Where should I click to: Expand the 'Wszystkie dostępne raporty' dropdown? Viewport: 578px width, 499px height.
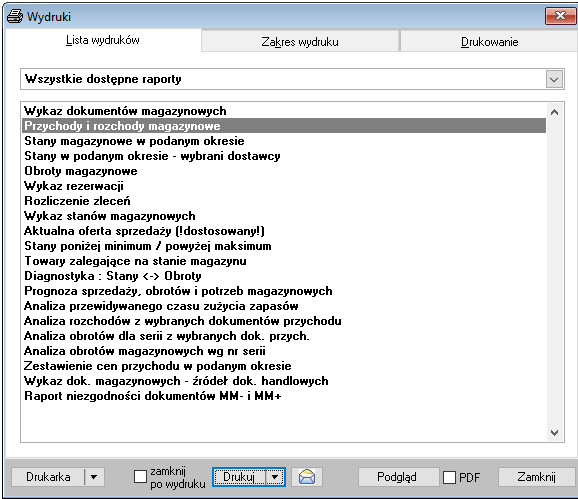[554, 79]
